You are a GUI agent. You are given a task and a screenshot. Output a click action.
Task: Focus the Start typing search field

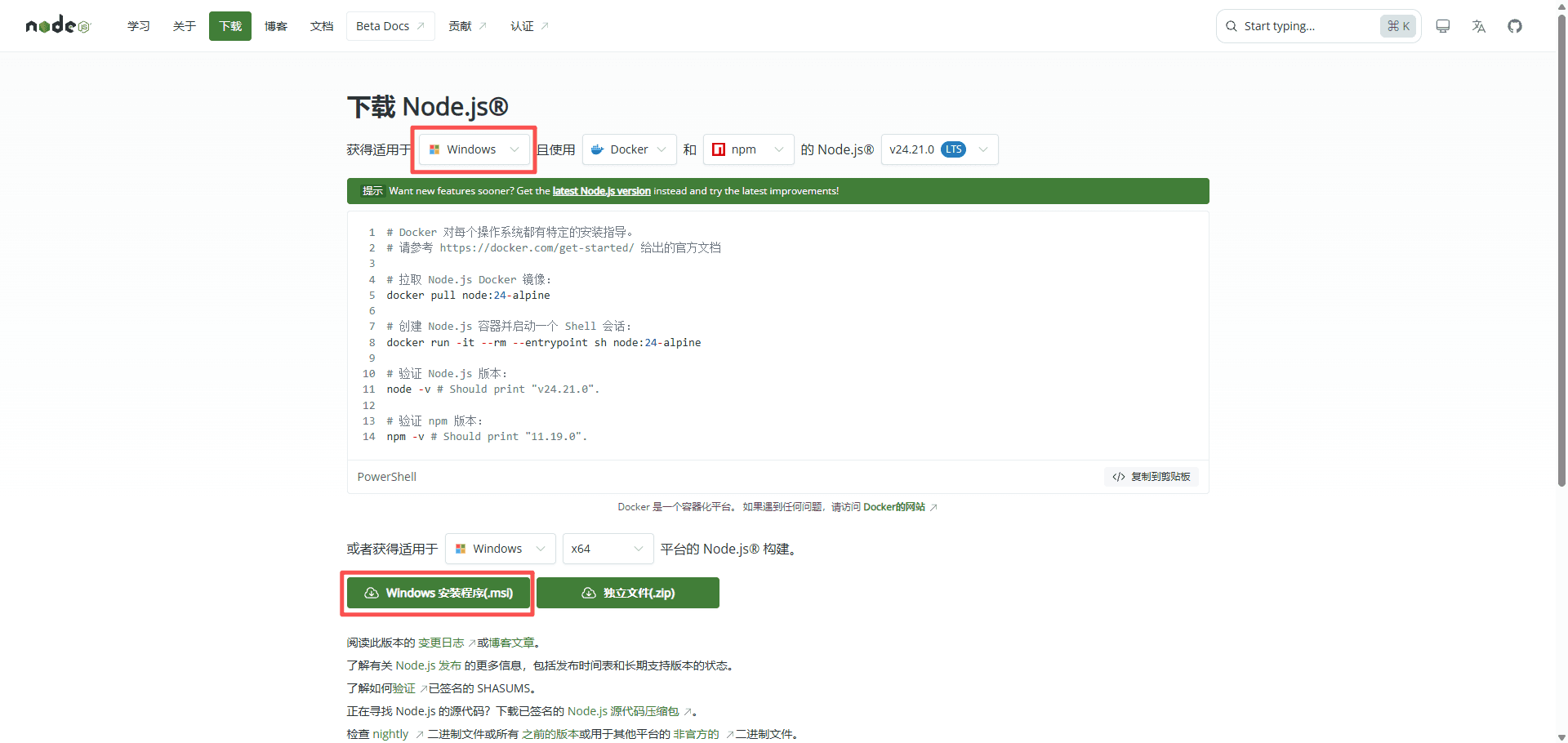pos(1319,26)
